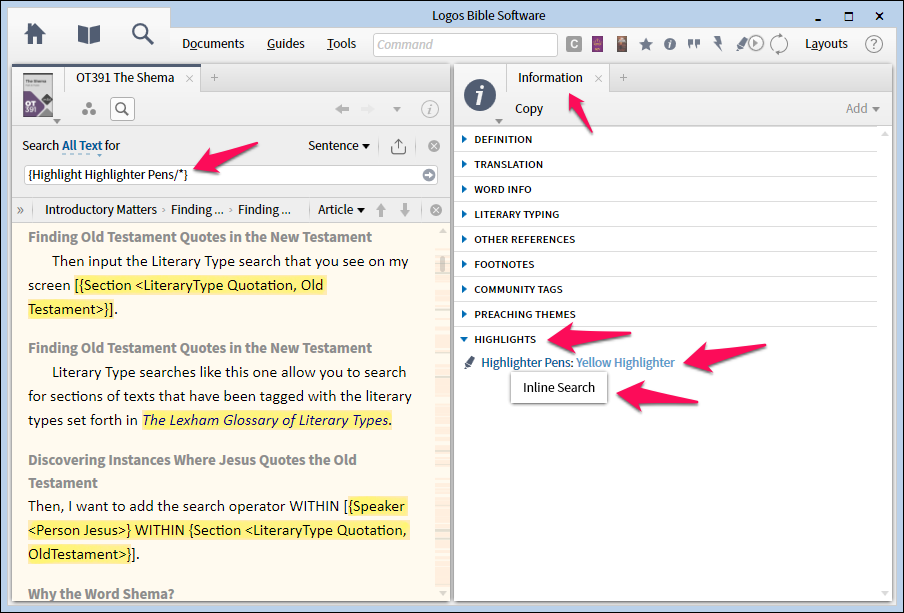Image resolution: width=904 pixels, height=613 pixels.
Task: Open the Guides menu
Action: pyautogui.click(x=285, y=44)
